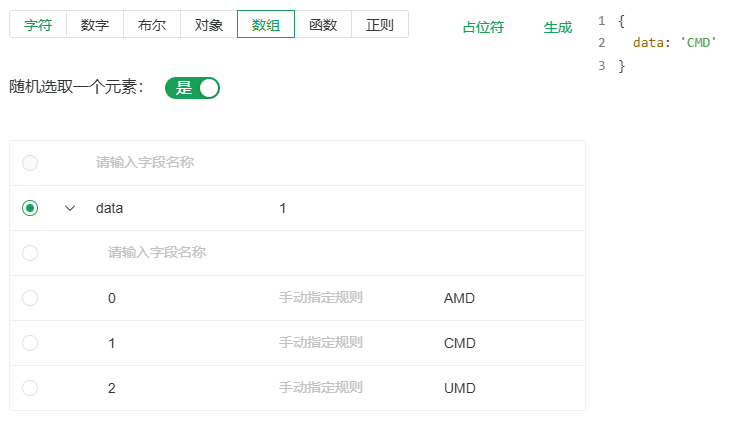Open the 函数 type tab
This screenshot has width=730, height=421.
323,24
